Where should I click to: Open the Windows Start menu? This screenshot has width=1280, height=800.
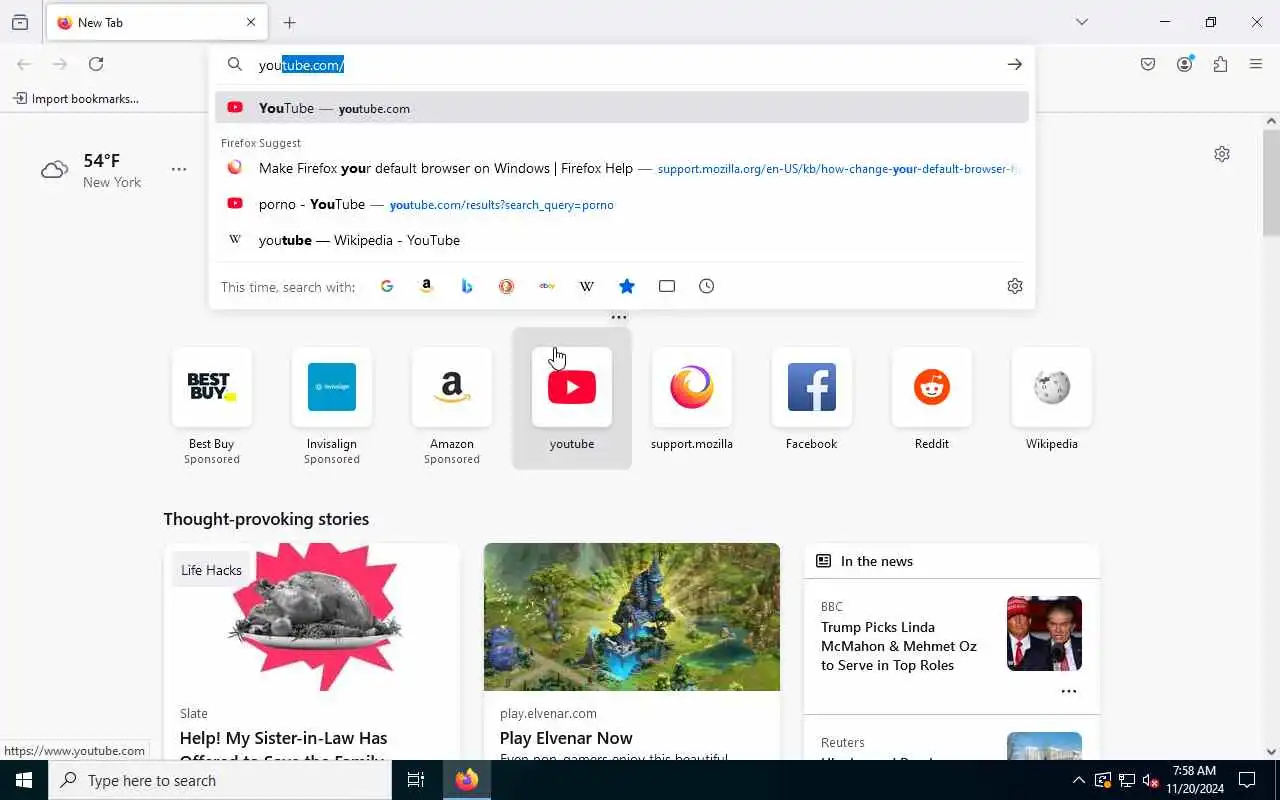pyautogui.click(x=24, y=780)
